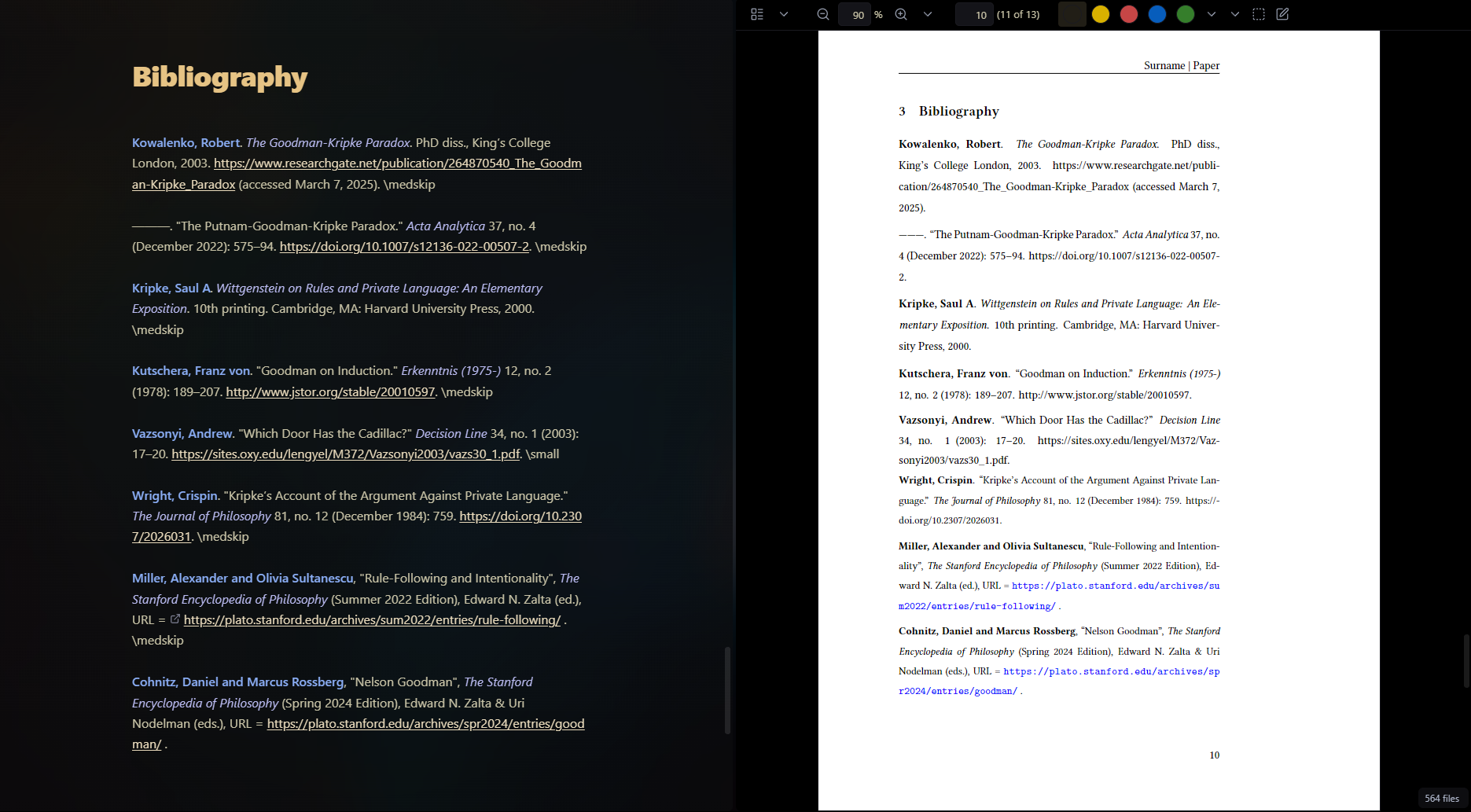Open the doi.org s12136-022-00507-2 link
The image size is (1471, 812).
(x=404, y=246)
